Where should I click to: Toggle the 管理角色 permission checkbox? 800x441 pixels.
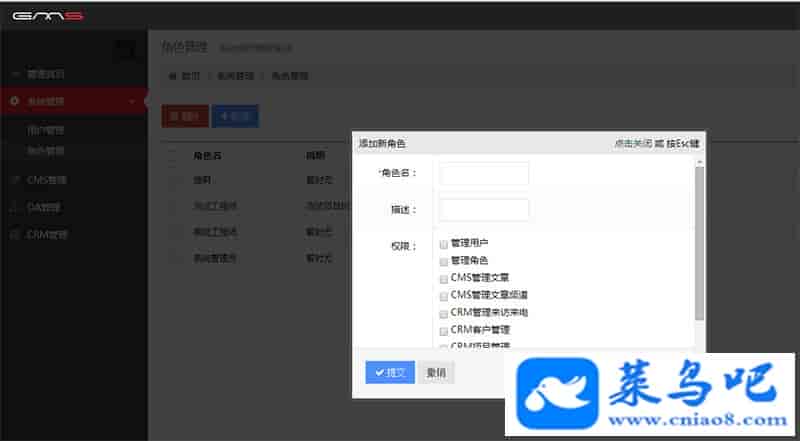point(443,260)
